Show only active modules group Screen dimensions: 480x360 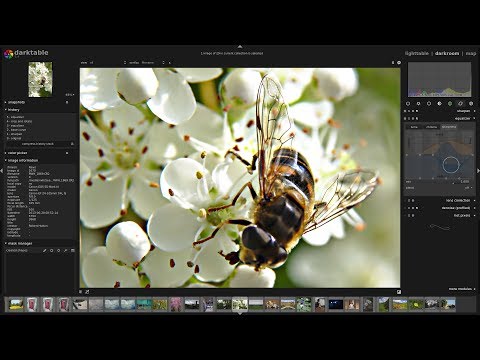tap(408, 104)
